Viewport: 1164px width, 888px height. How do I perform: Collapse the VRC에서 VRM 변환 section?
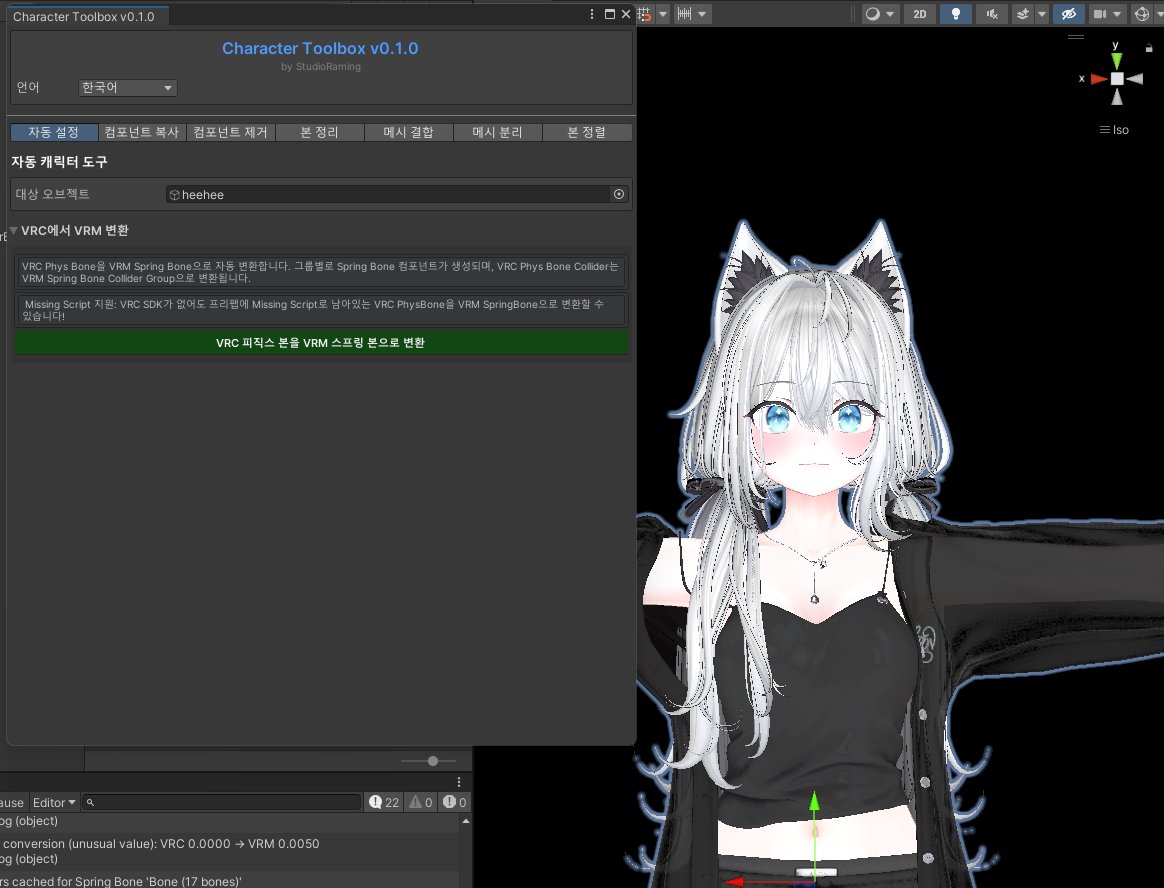(13, 230)
